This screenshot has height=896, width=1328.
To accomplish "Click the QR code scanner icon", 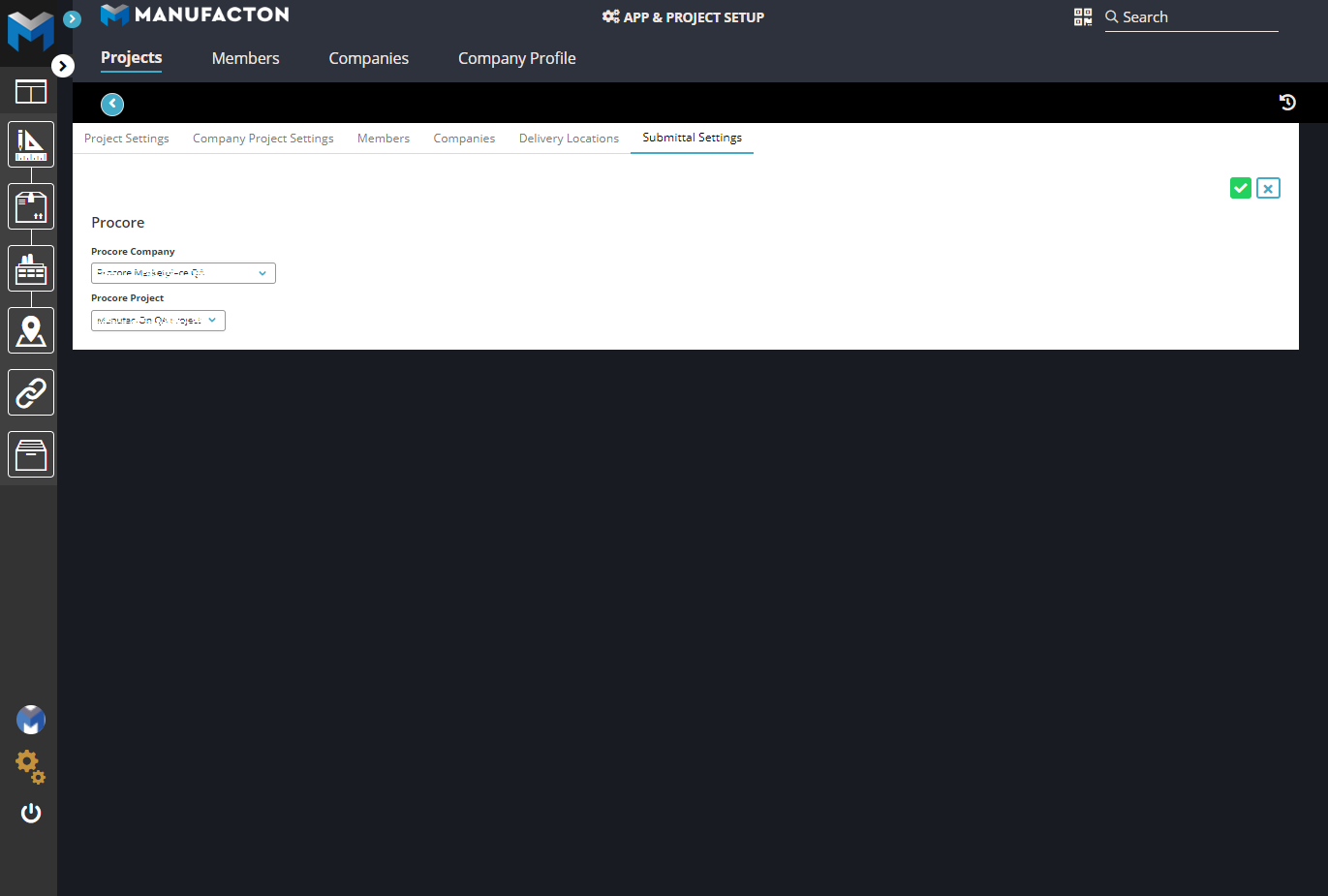I will pos(1082,16).
